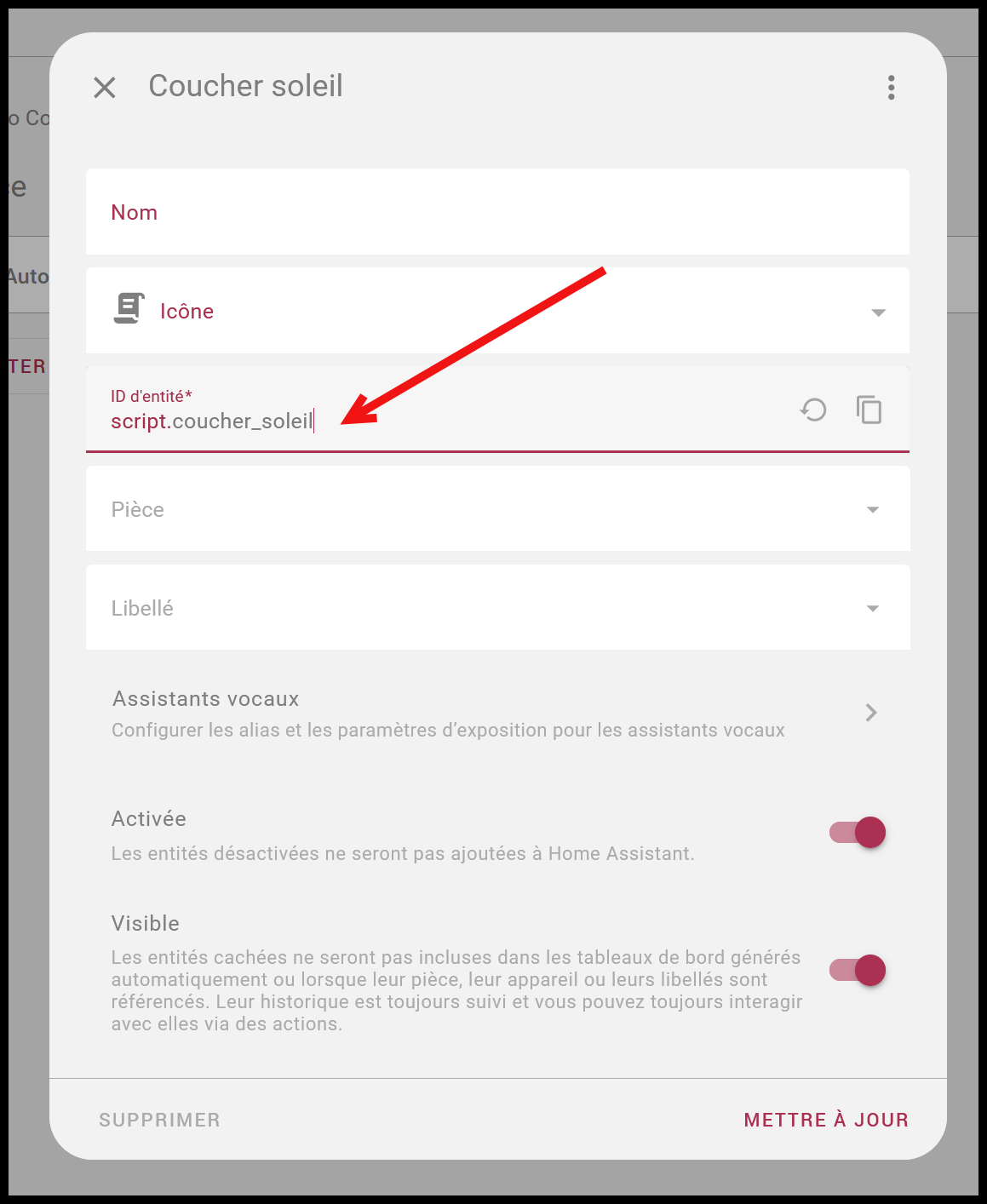Click the Libellé field text

point(142,608)
